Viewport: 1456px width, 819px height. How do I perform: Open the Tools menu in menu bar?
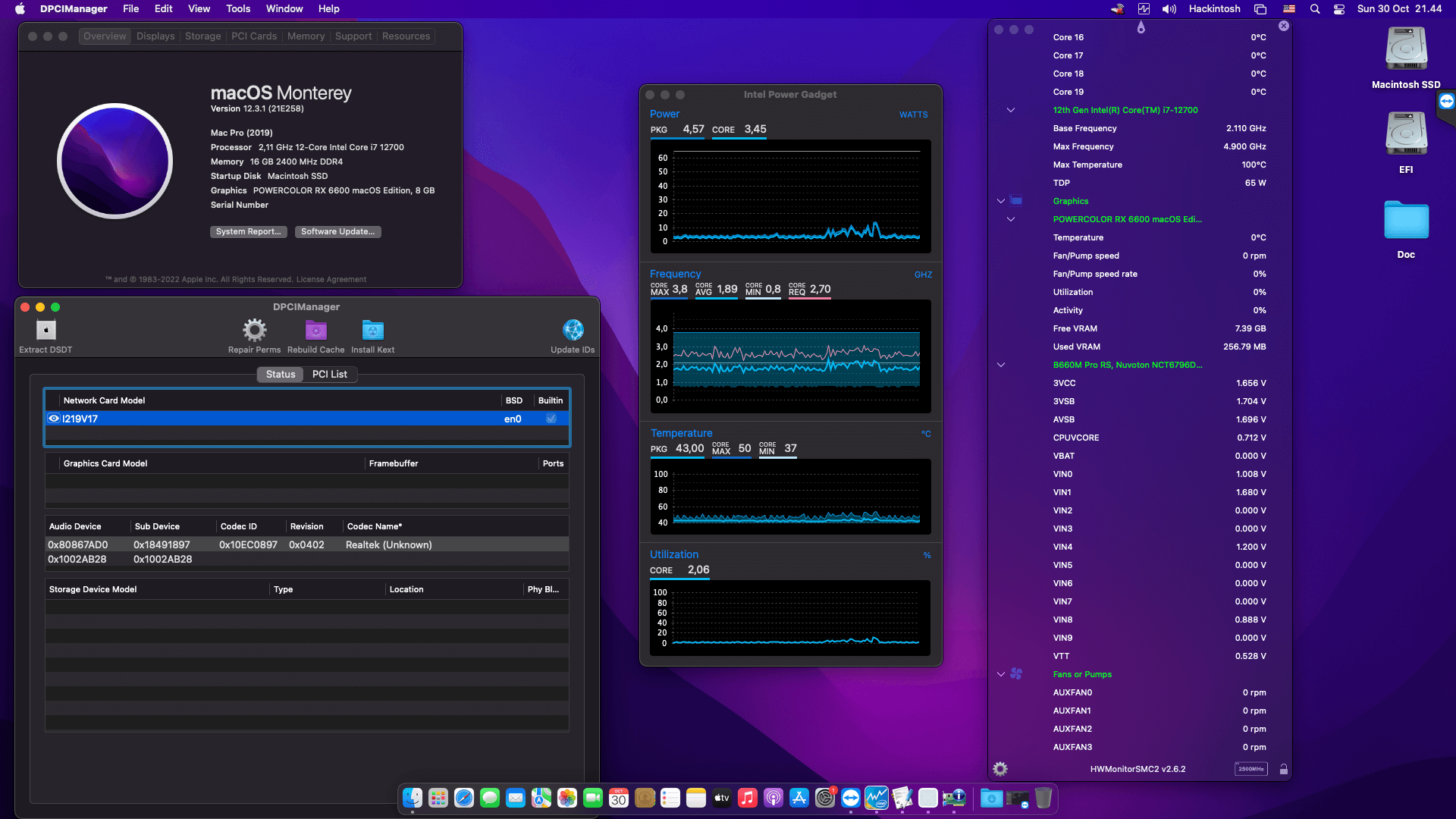tap(237, 9)
